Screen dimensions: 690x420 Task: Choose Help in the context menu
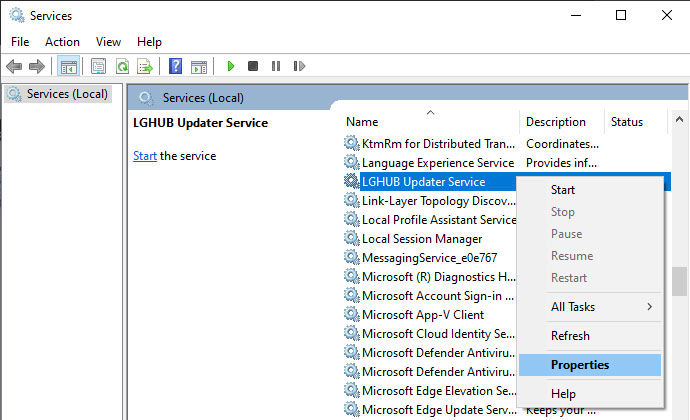590,394
